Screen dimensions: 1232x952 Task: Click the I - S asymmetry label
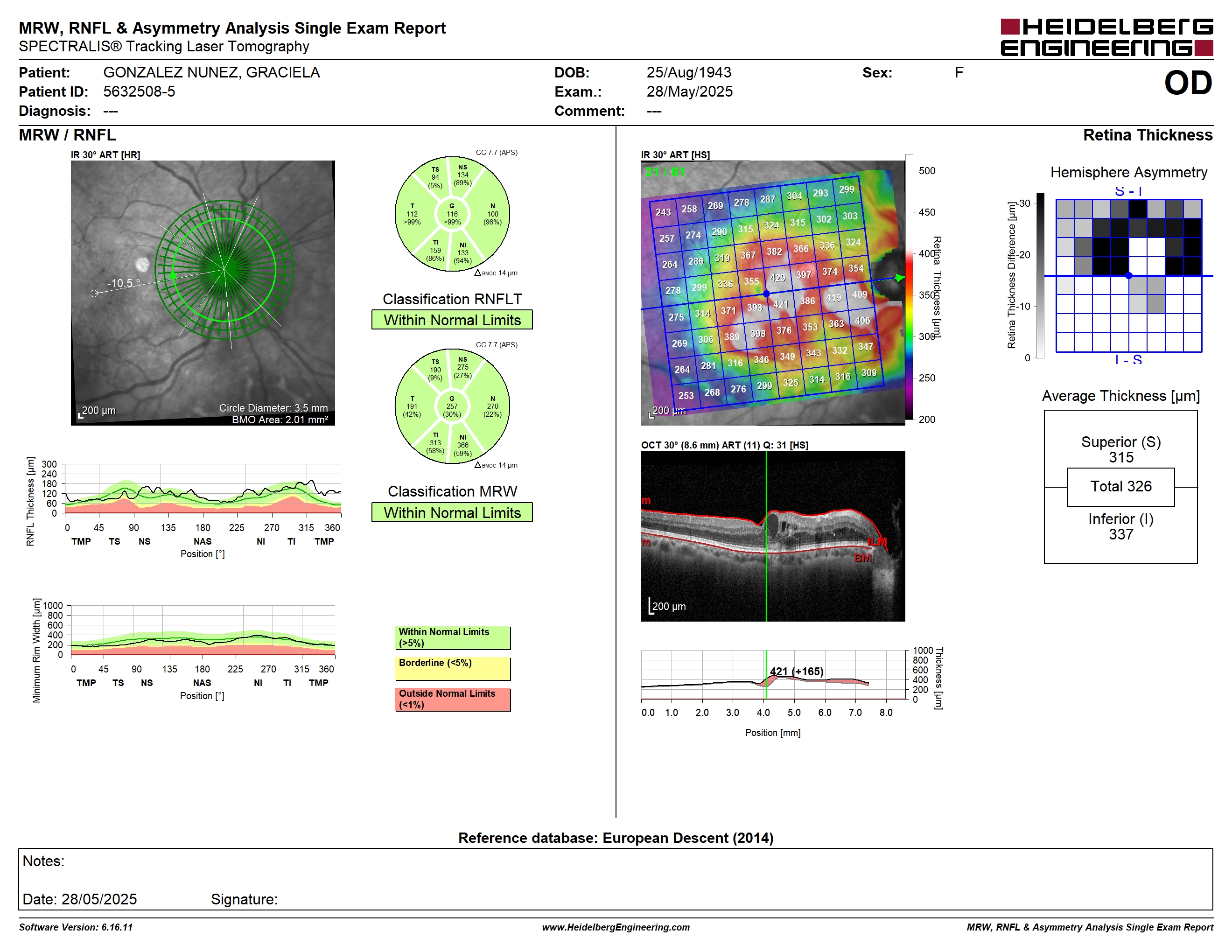point(1128,359)
